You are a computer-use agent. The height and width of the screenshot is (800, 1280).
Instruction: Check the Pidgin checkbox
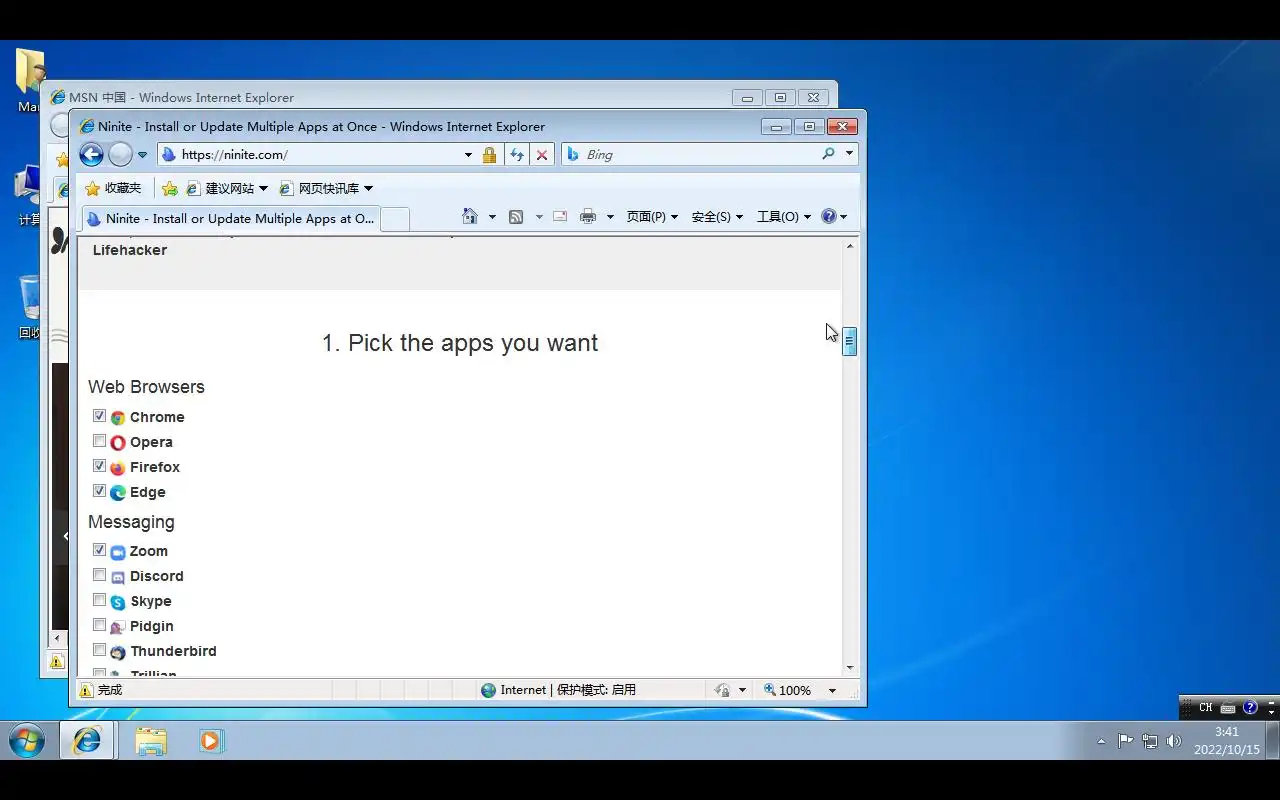[x=99, y=625]
